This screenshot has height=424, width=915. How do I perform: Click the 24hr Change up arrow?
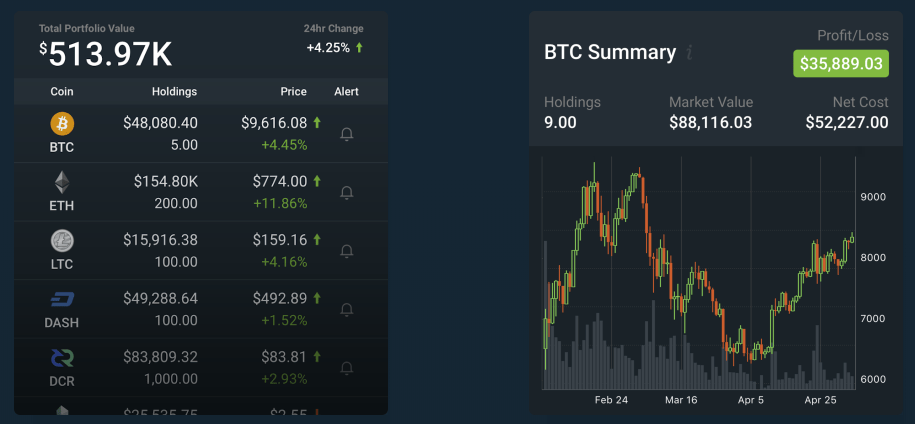tap(359, 48)
